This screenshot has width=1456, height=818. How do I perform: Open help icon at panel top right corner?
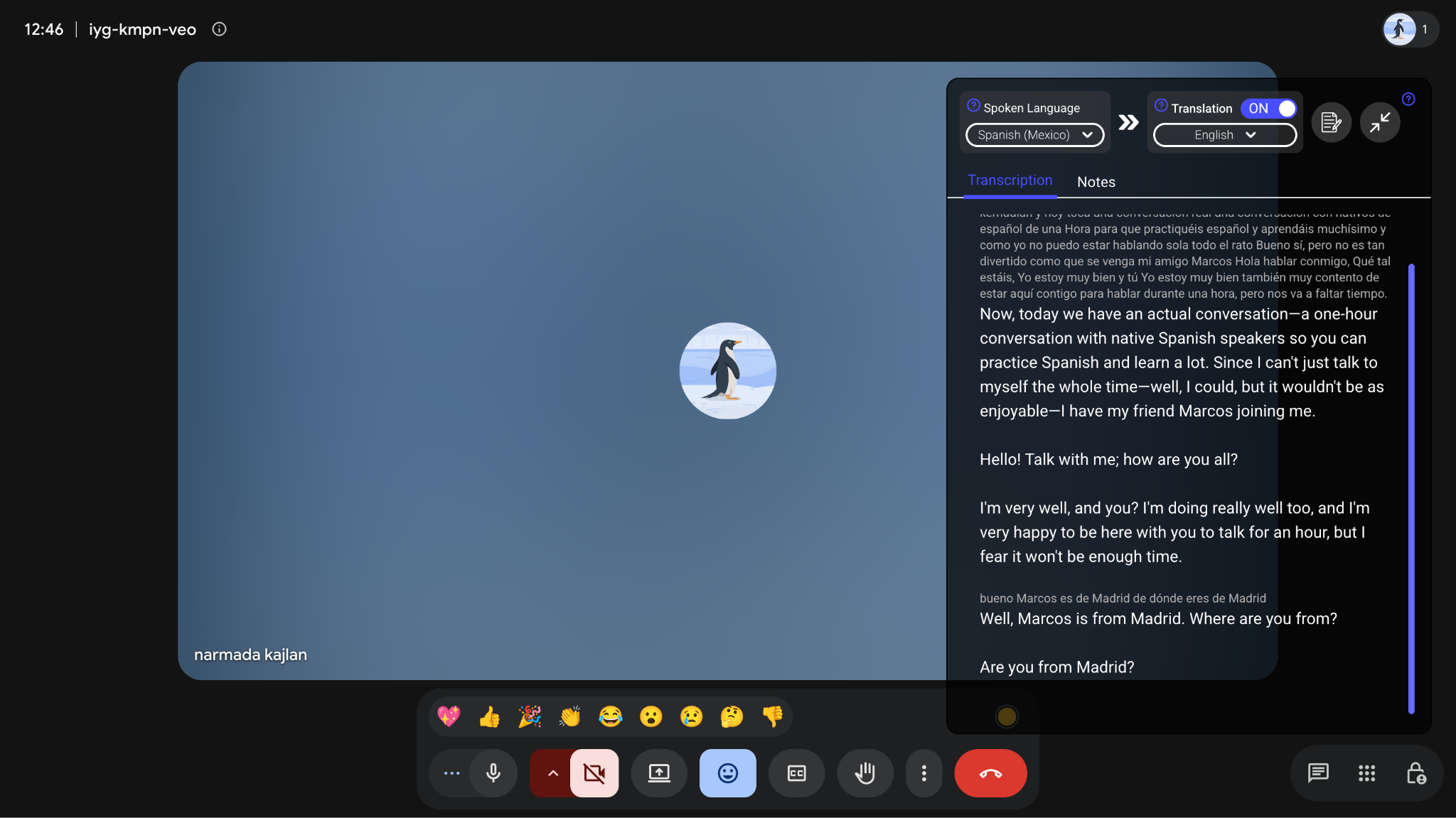1408,99
